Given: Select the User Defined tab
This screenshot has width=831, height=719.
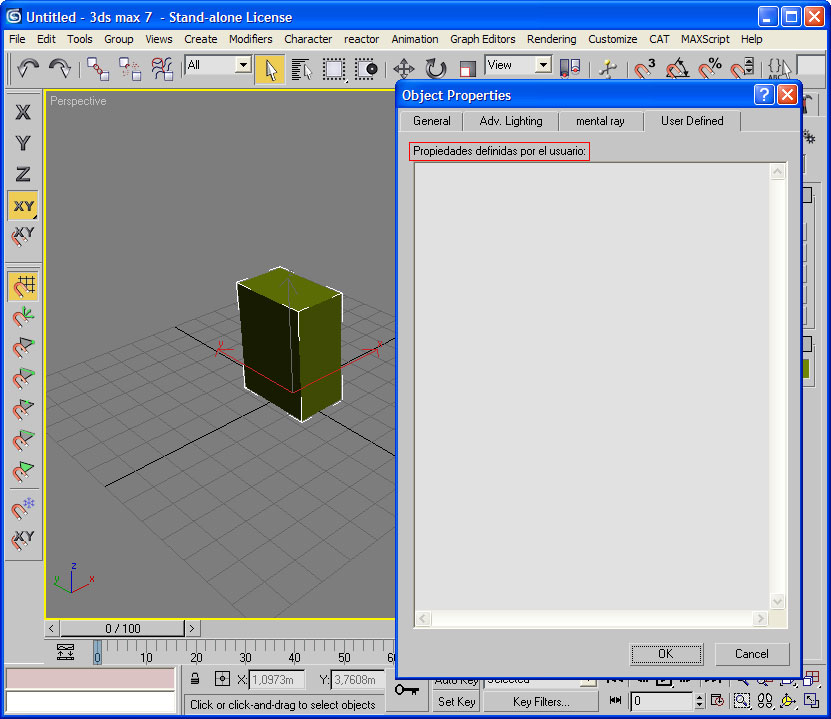Looking at the screenshot, I should point(692,121).
